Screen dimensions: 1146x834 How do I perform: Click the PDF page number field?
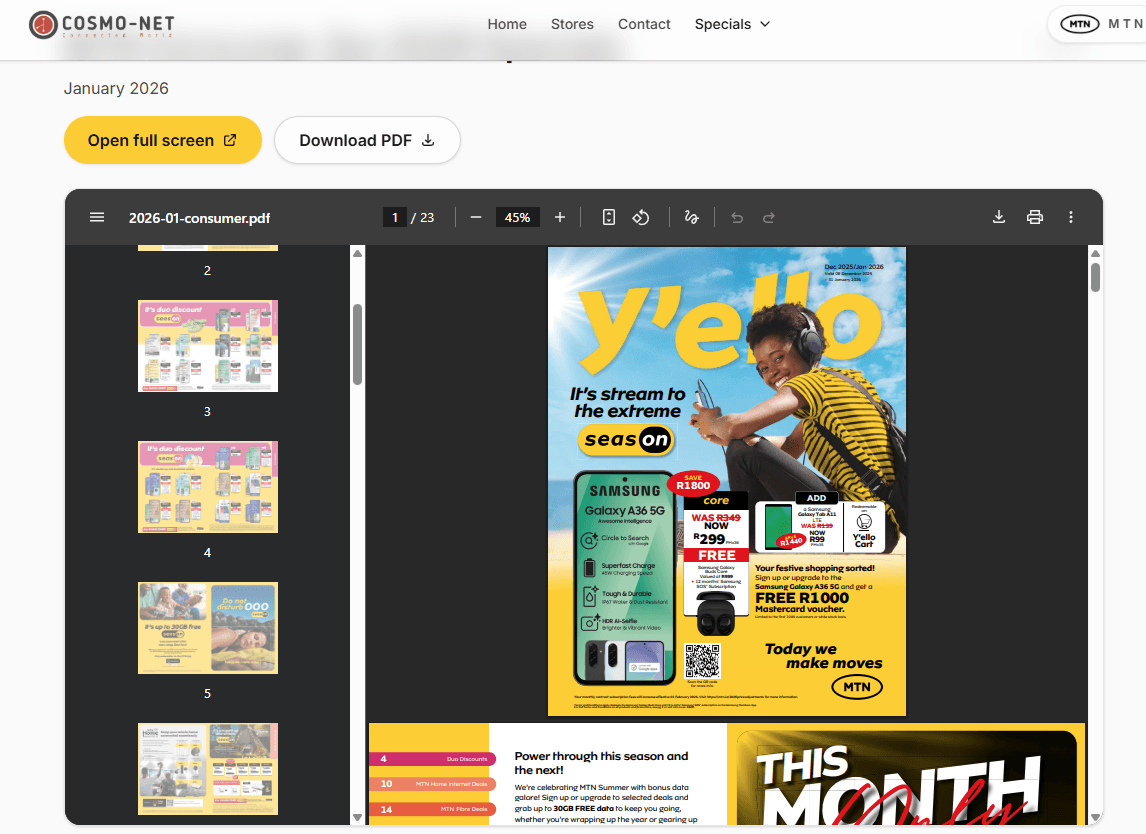(395, 217)
